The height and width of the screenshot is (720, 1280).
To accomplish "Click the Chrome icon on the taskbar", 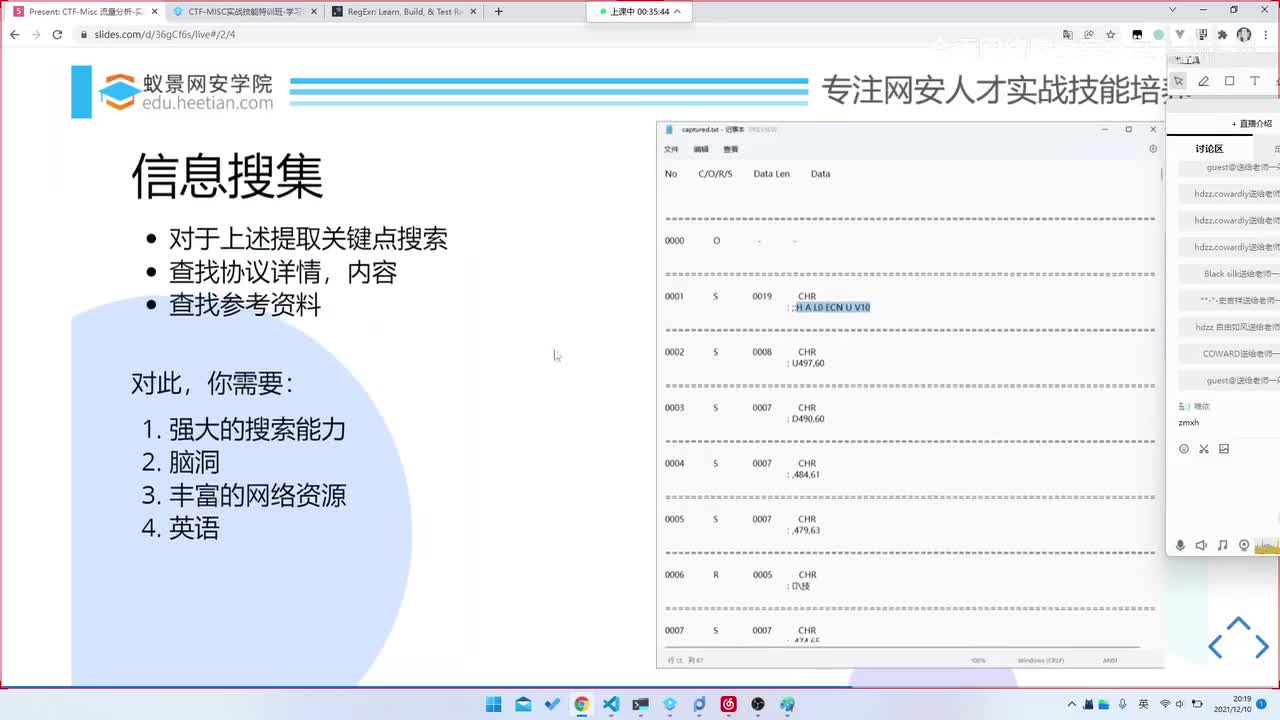I will [x=581, y=704].
